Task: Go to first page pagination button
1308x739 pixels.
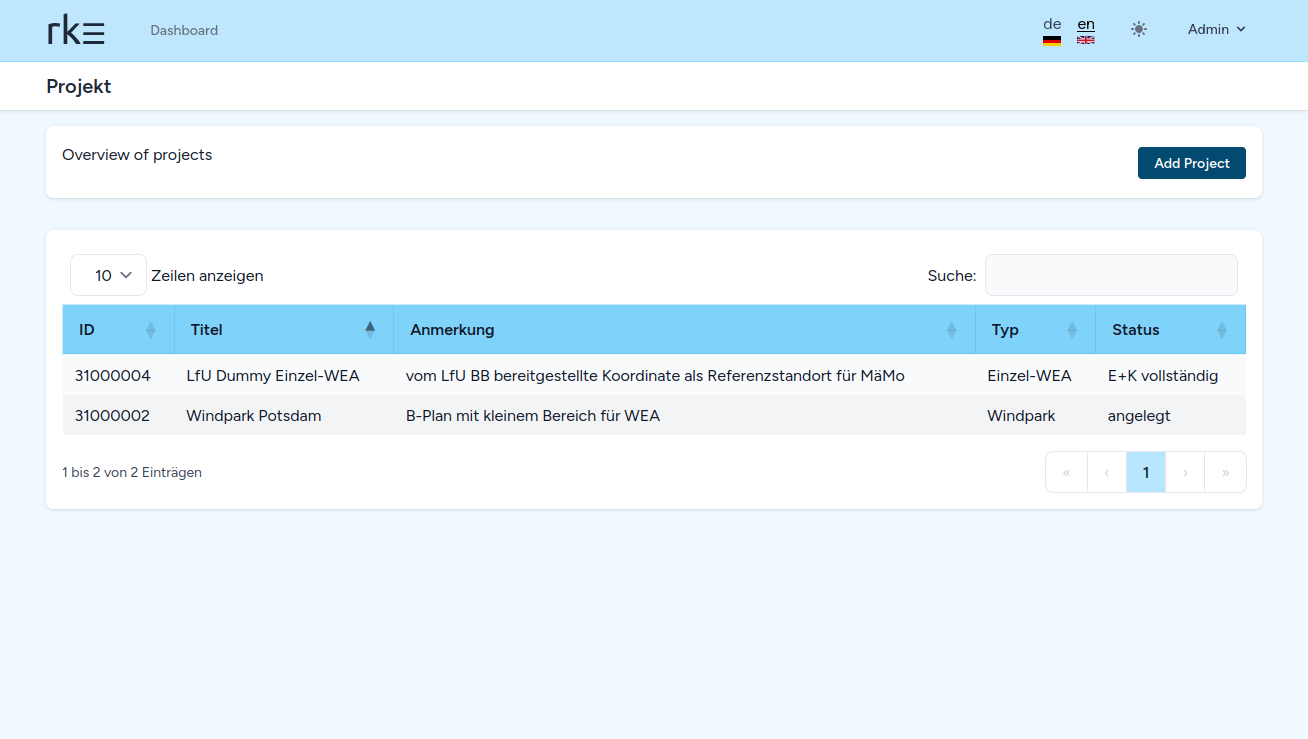Action: click(x=1066, y=472)
